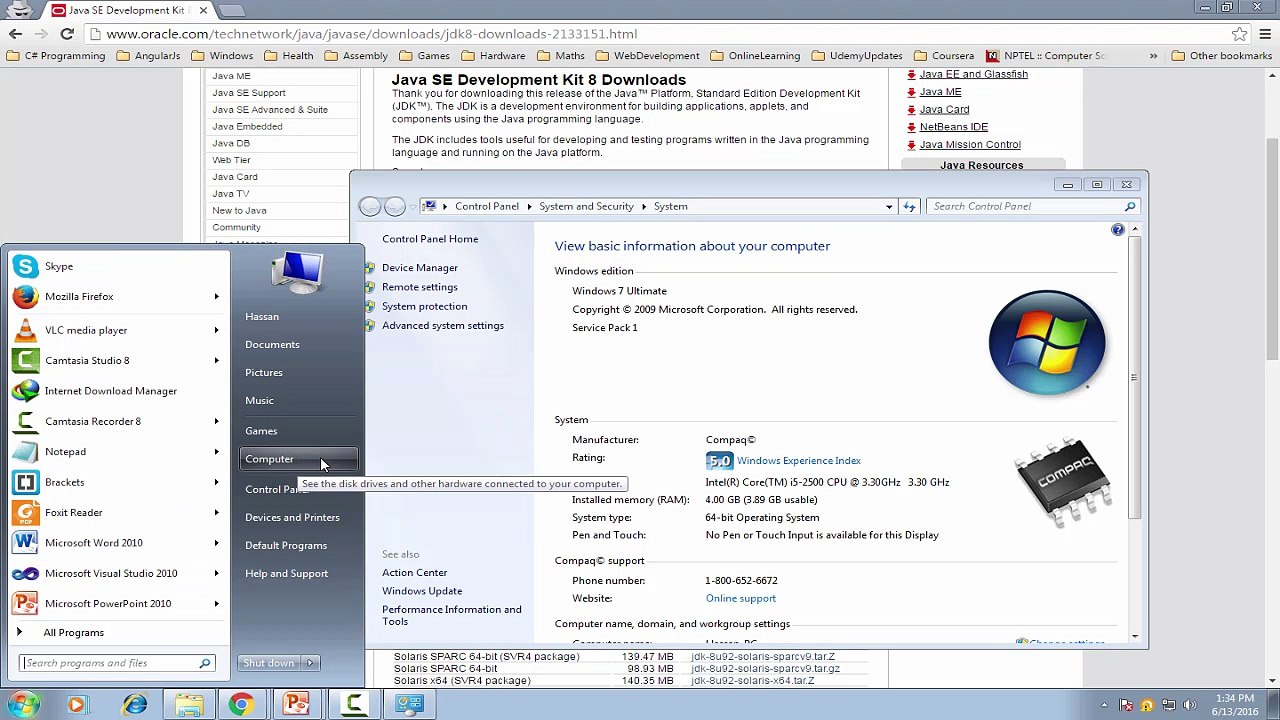1280x720 pixels.
Task: Click the Windows Start orb
Action: click(x=22, y=704)
